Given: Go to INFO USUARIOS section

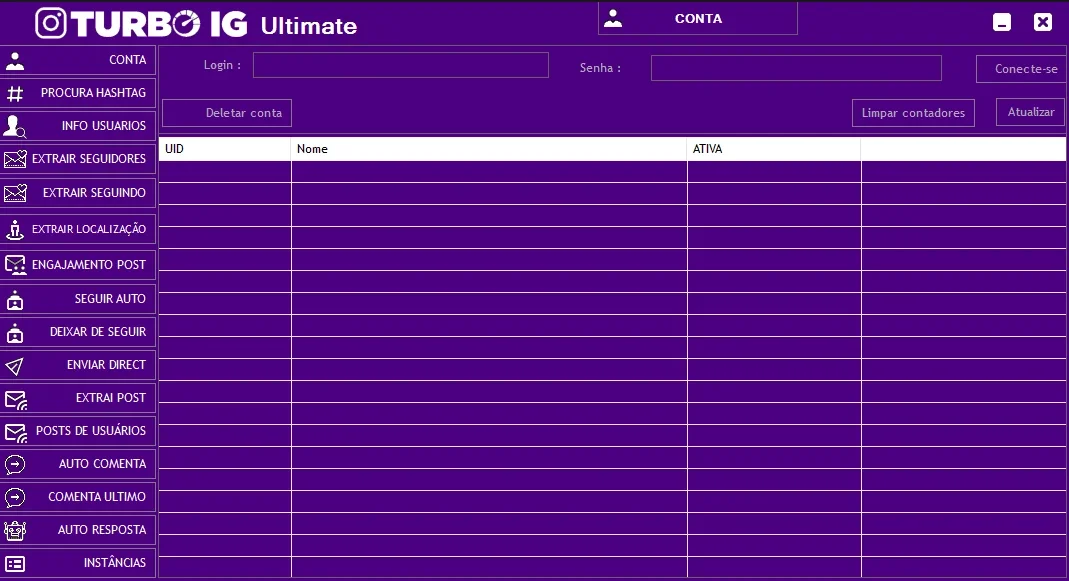Looking at the screenshot, I should click(78, 125).
